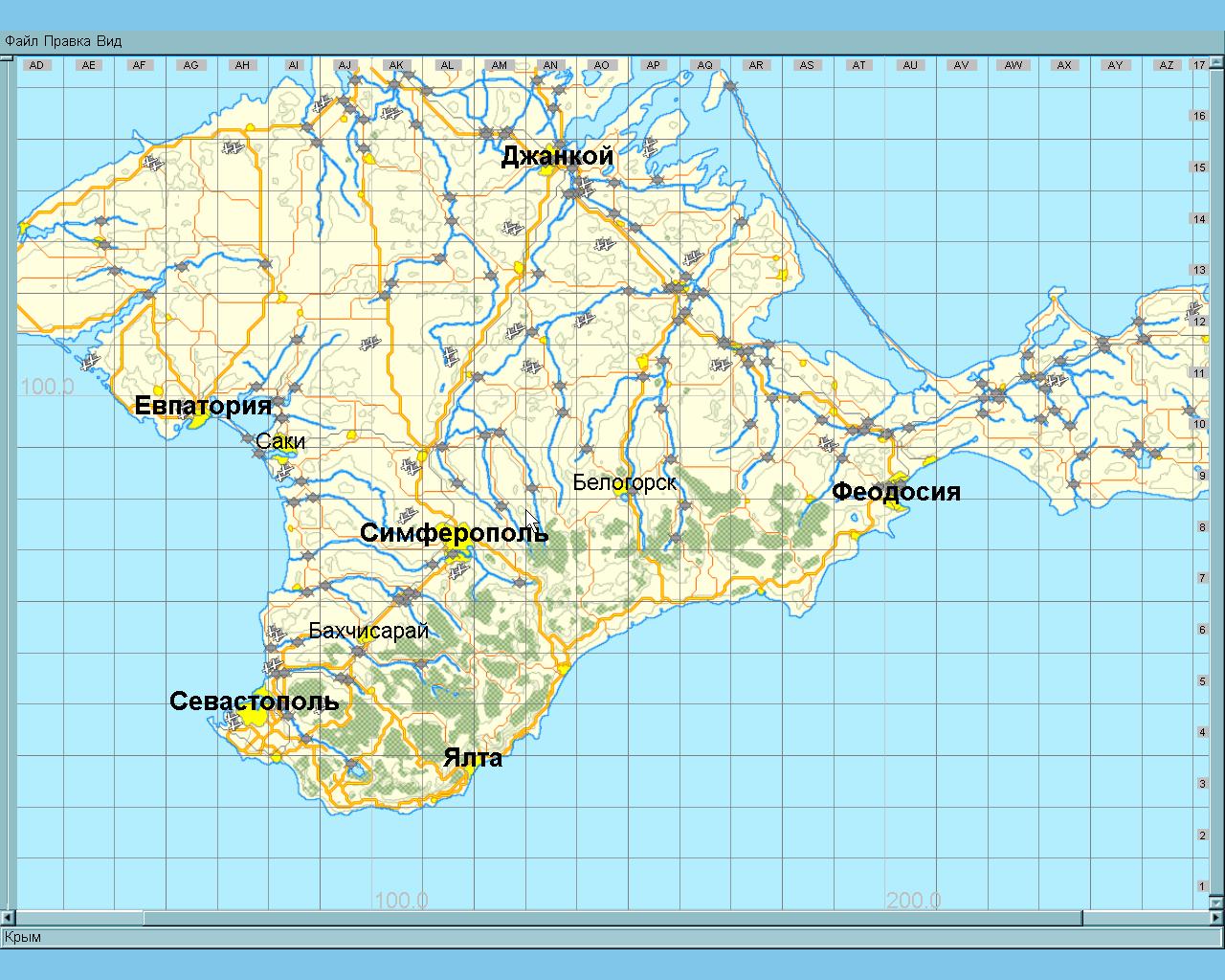Open the Файл menu
1225x980 pixels.
point(22,41)
